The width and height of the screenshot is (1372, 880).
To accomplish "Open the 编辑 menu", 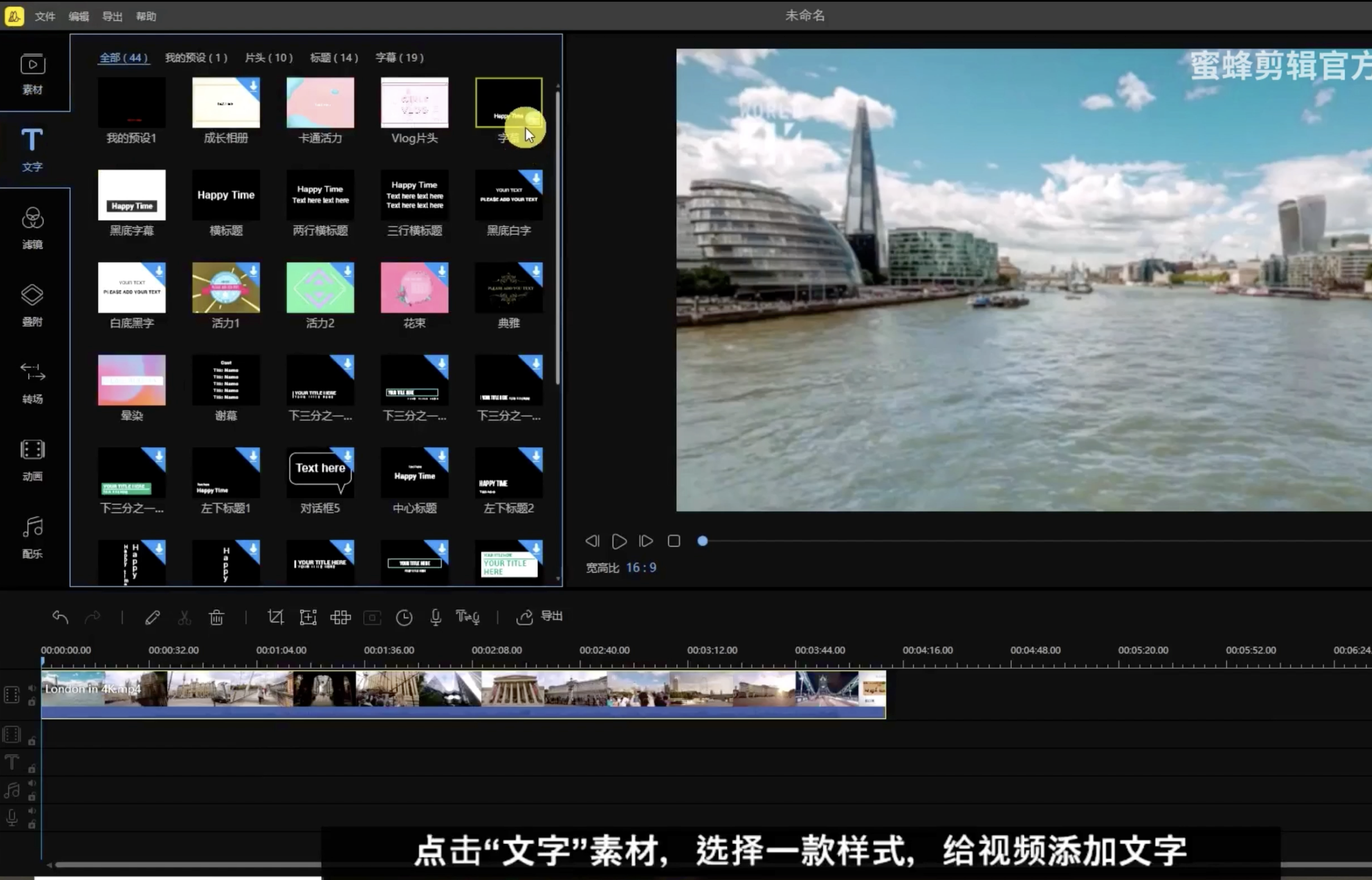I will 79,16.
